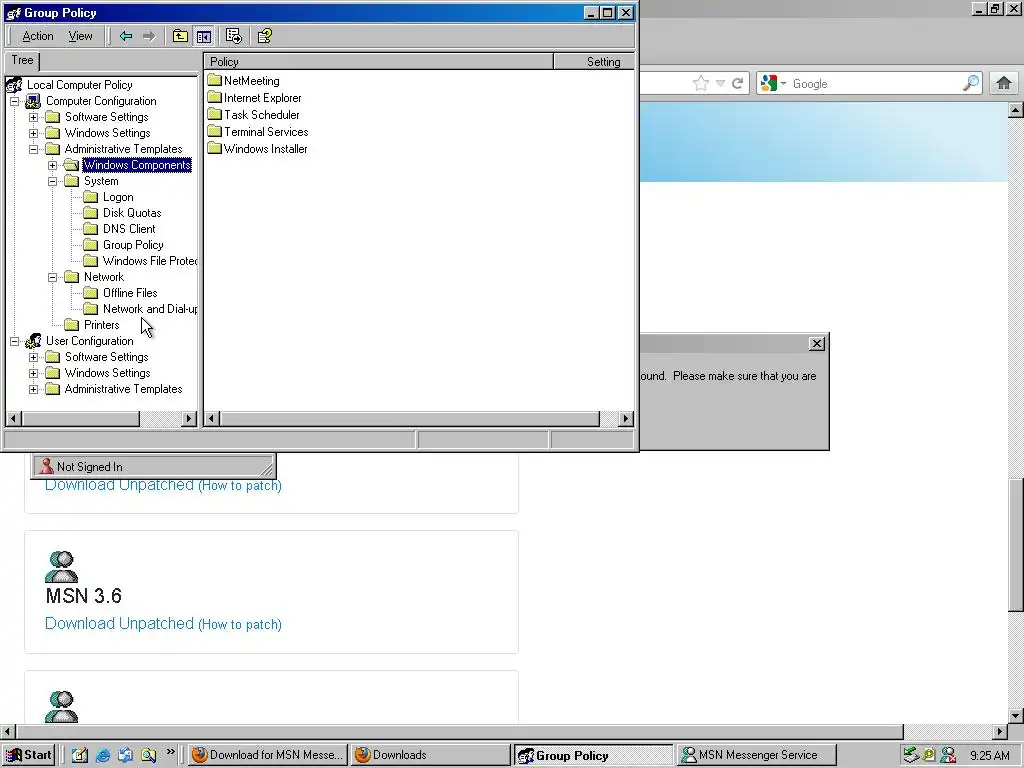Screen dimensions: 1024x768
Task: Collapse the System tree node
Action: (x=52, y=181)
